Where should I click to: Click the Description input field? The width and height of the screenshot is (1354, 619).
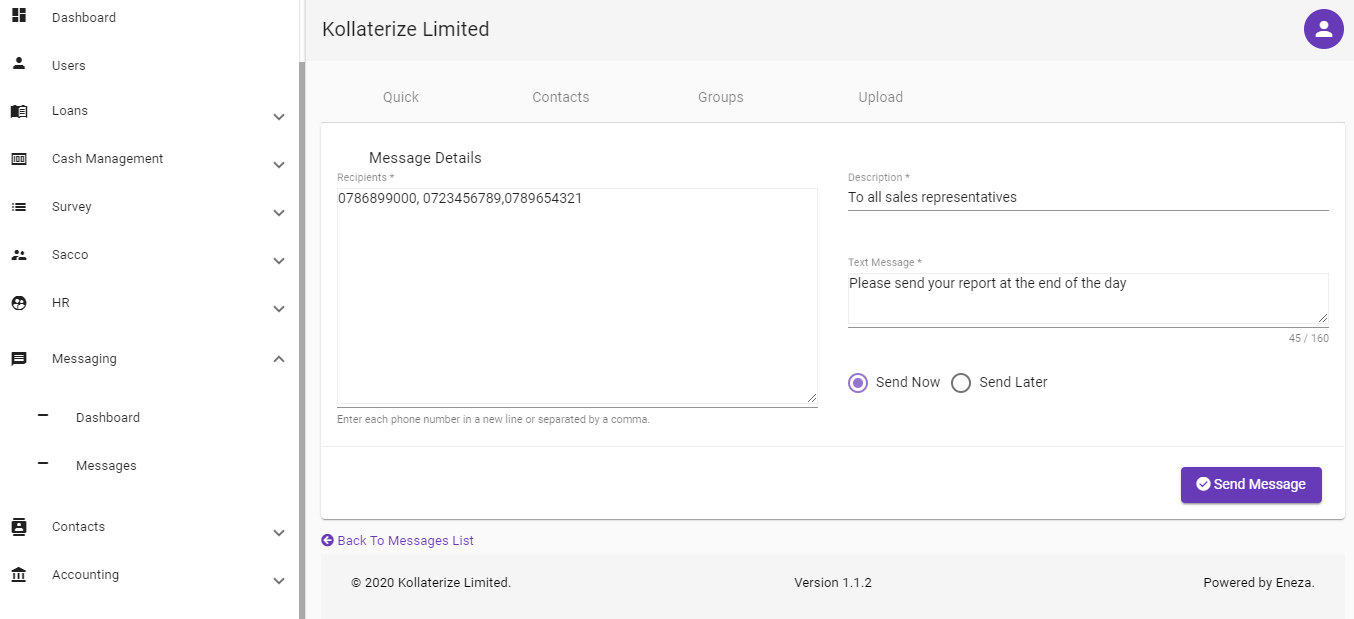(1088, 198)
